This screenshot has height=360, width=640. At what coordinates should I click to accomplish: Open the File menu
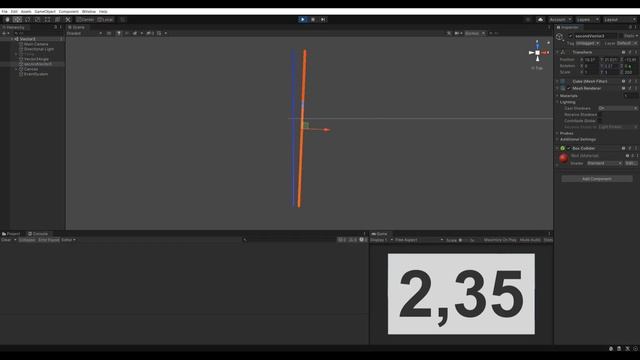(x=4, y=11)
